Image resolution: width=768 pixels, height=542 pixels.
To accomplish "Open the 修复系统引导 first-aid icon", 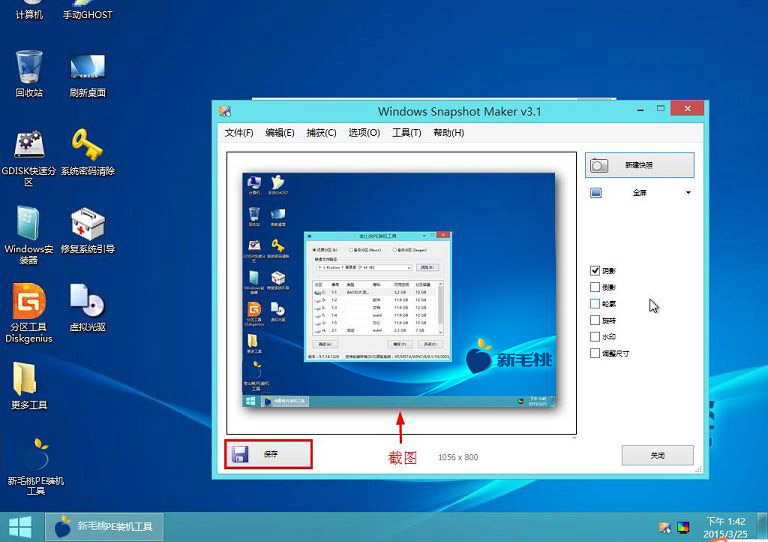I will click(x=88, y=230).
